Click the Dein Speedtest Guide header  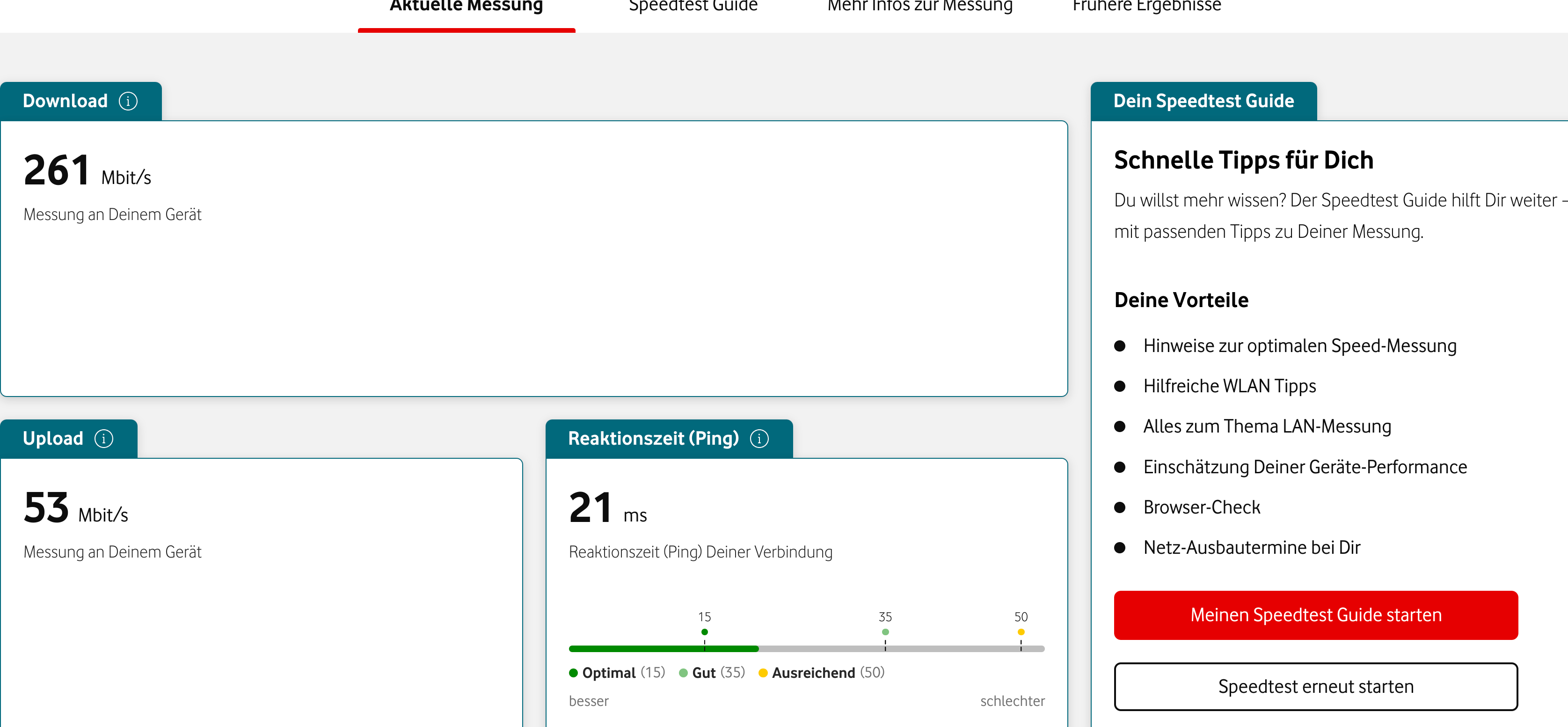click(x=1203, y=101)
